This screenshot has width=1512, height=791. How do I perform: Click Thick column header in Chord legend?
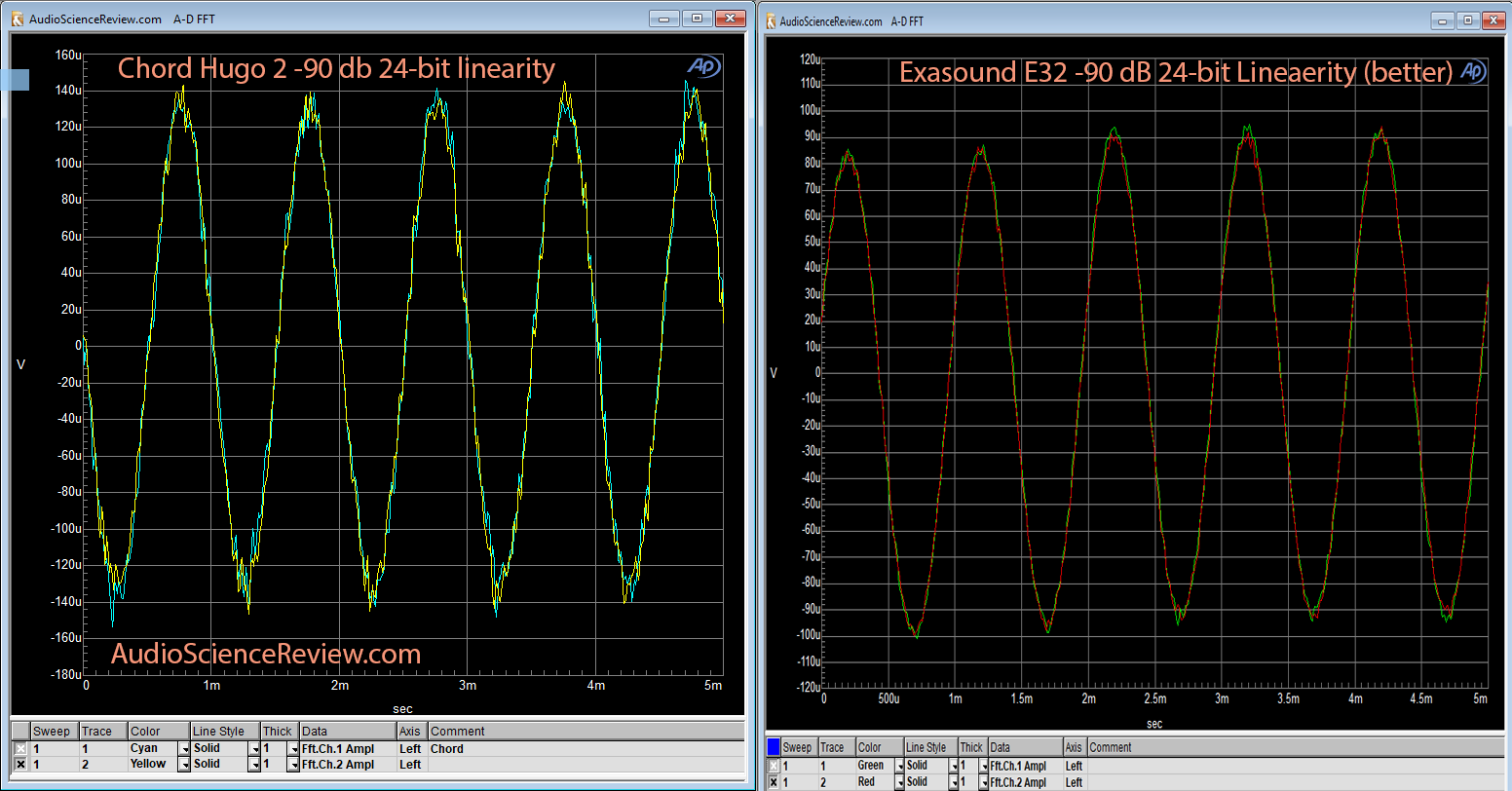[x=279, y=732]
